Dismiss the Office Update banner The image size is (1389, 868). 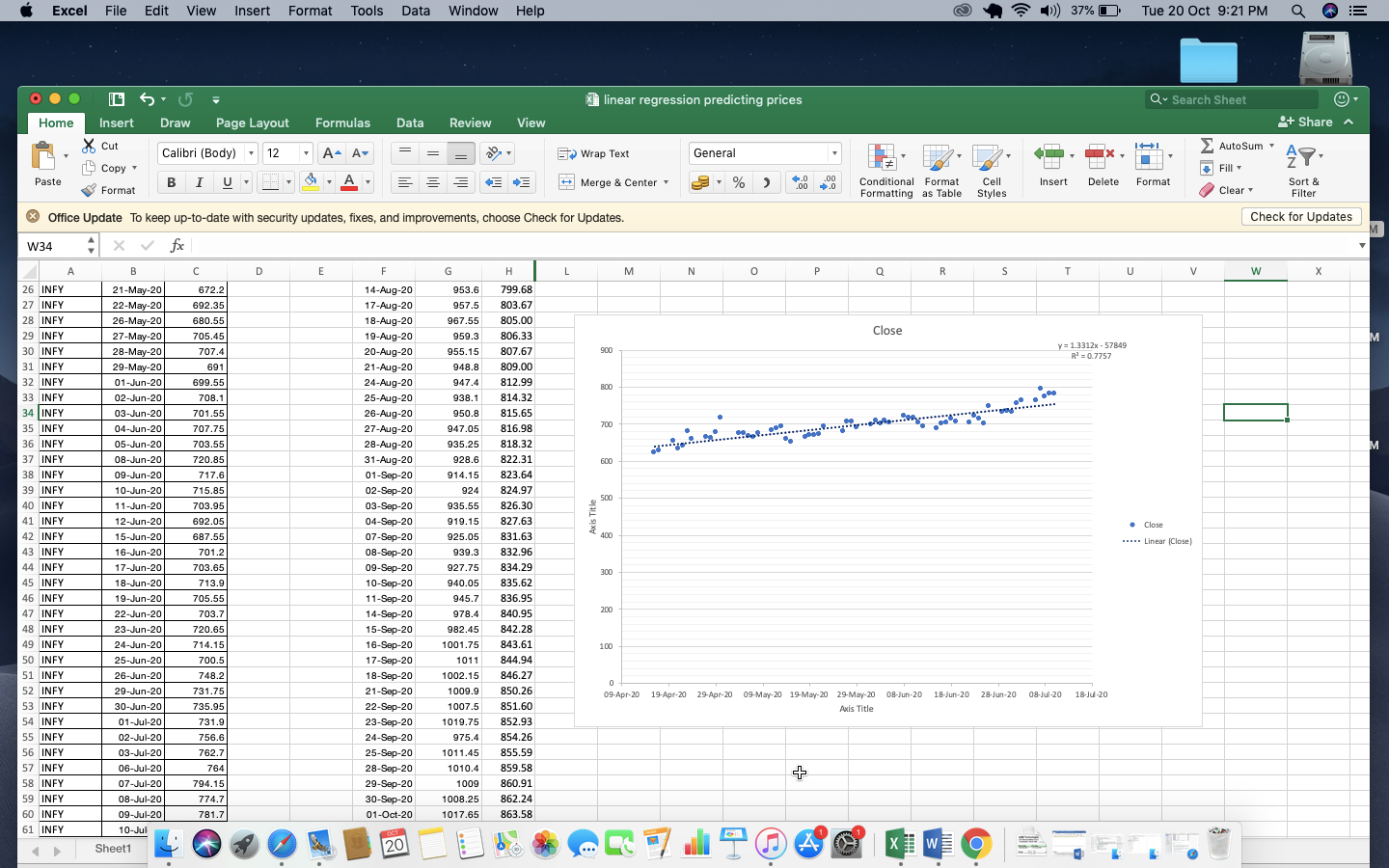click(33, 217)
